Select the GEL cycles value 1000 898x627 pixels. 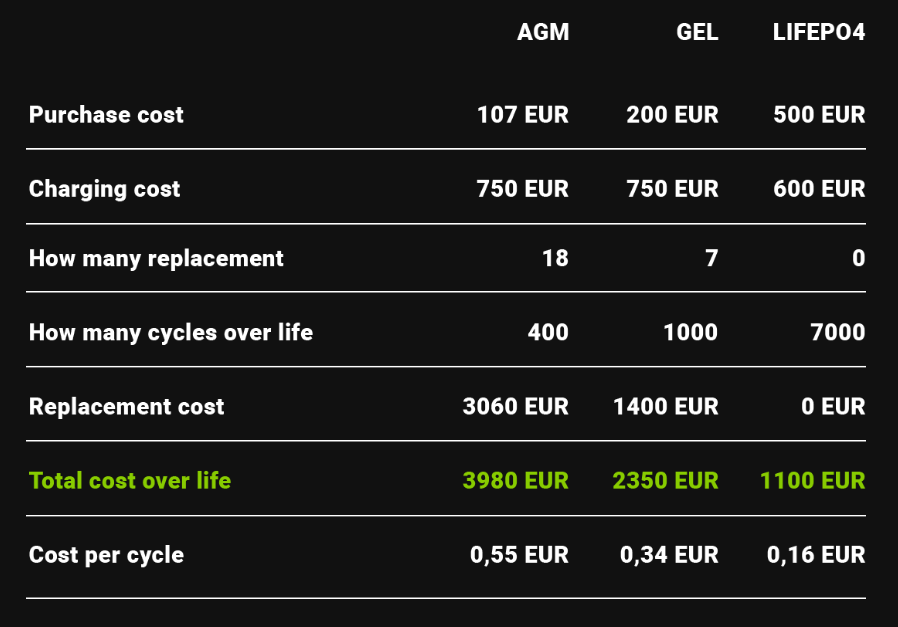pos(690,332)
